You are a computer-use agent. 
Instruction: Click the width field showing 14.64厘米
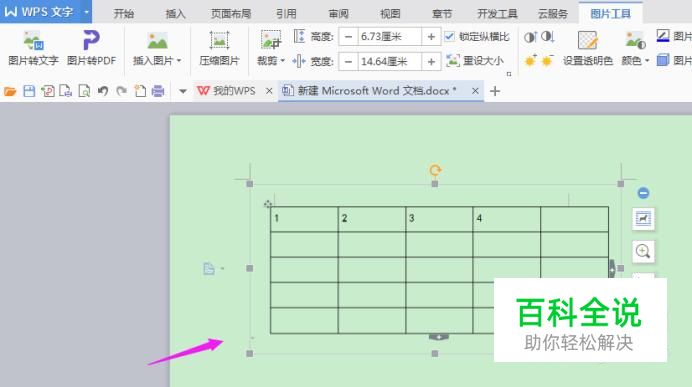(x=390, y=61)
